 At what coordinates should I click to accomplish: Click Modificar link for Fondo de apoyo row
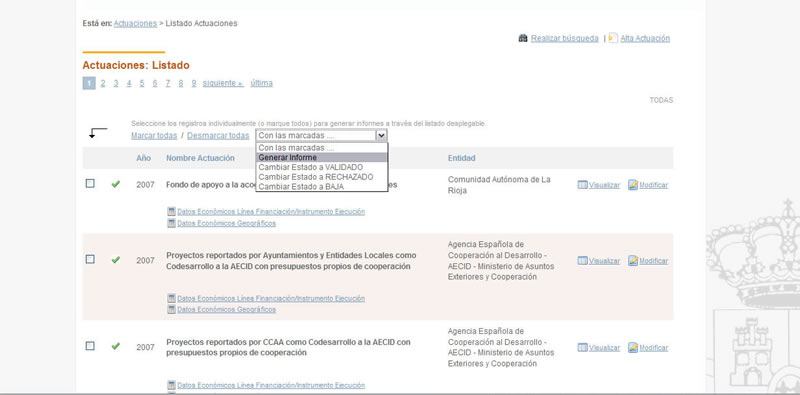coord(654,185)
